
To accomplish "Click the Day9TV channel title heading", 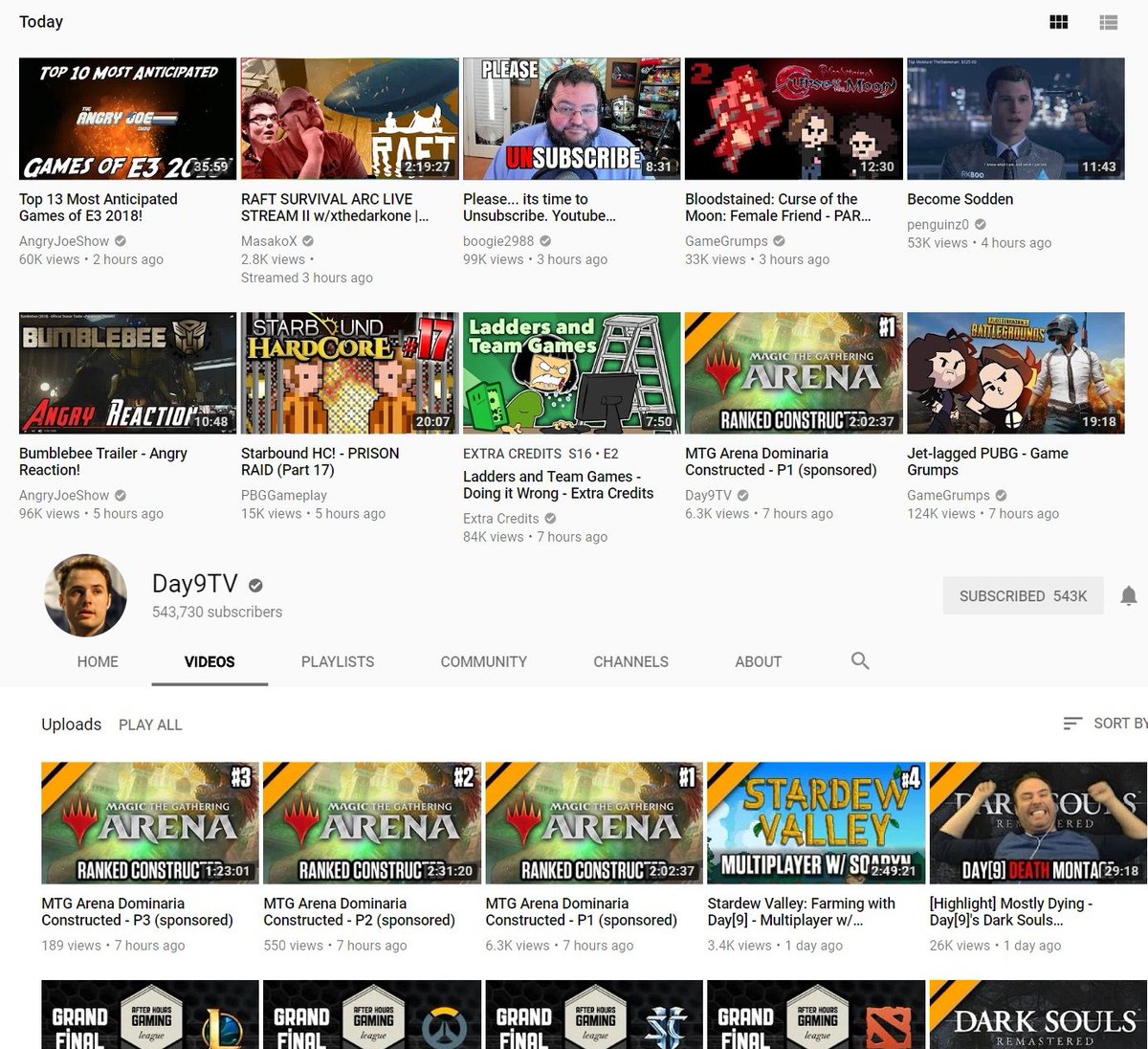I will click(x=194, y=584).
